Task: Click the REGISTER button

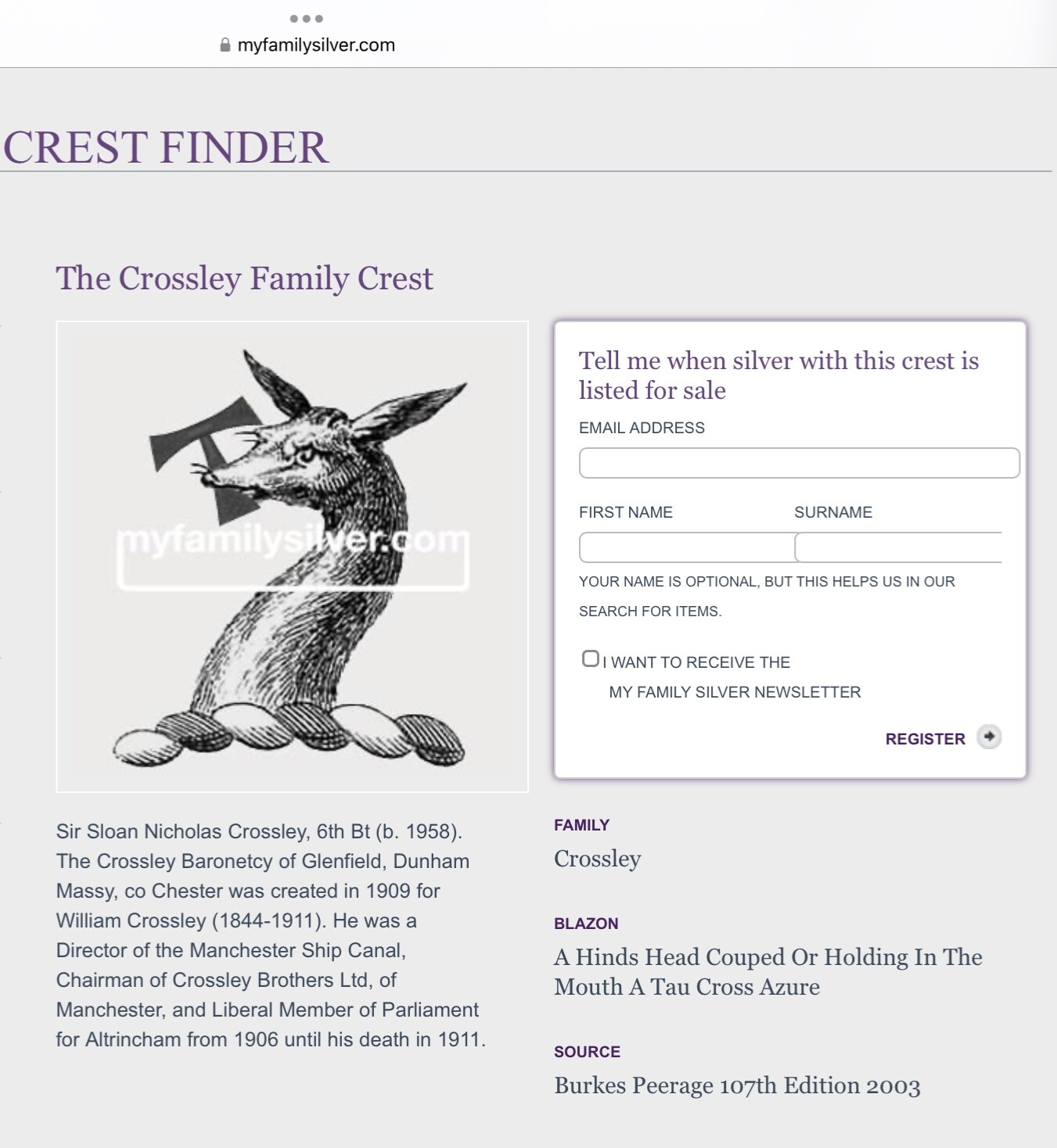Action: [926, 739]
